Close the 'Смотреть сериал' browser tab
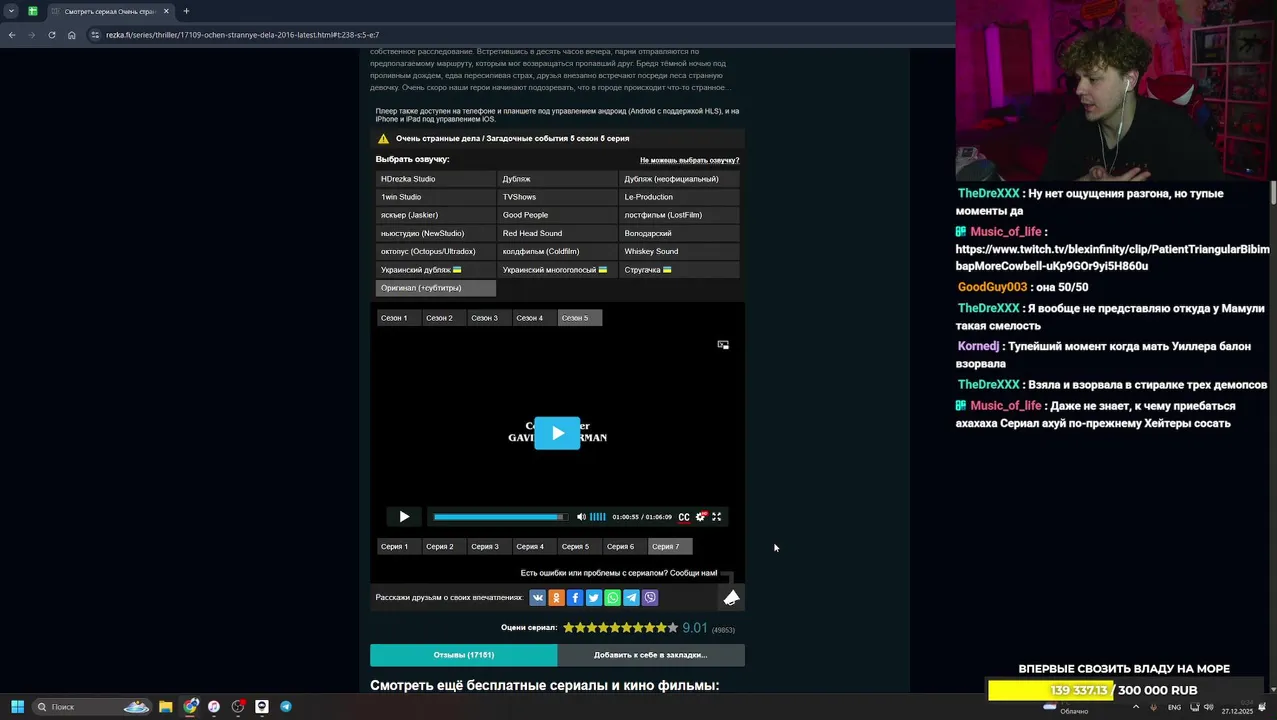This screenshot has height=720, width=1277. [166, 11]
